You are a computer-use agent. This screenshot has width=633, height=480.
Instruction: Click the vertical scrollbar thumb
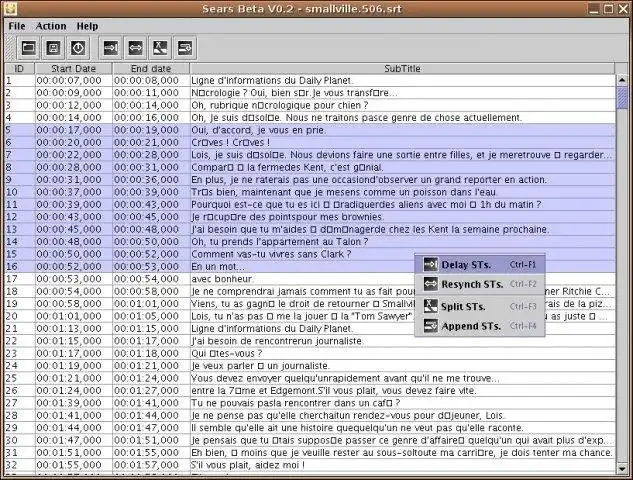click(622, 97)
